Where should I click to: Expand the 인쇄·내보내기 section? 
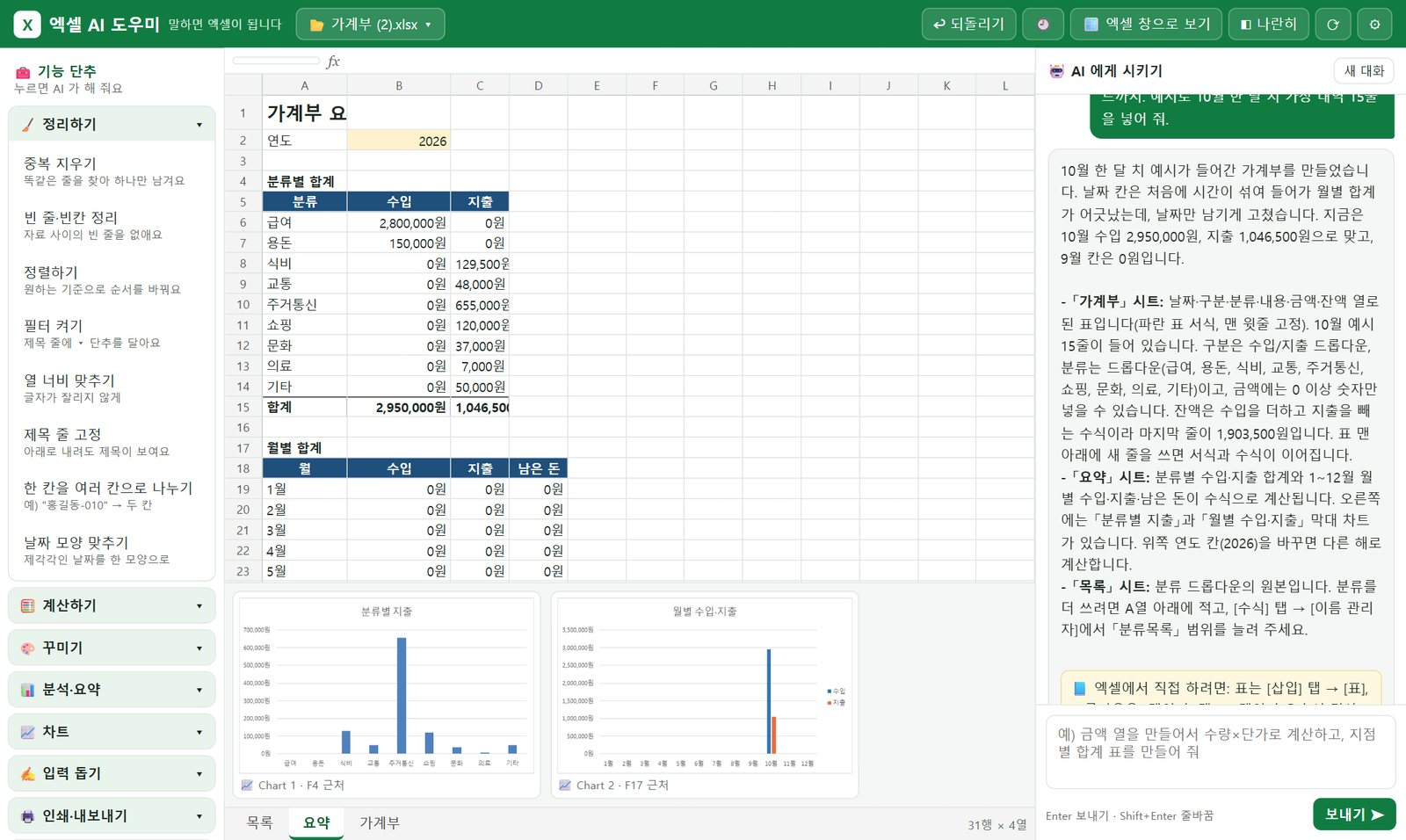tap(112, 815)
